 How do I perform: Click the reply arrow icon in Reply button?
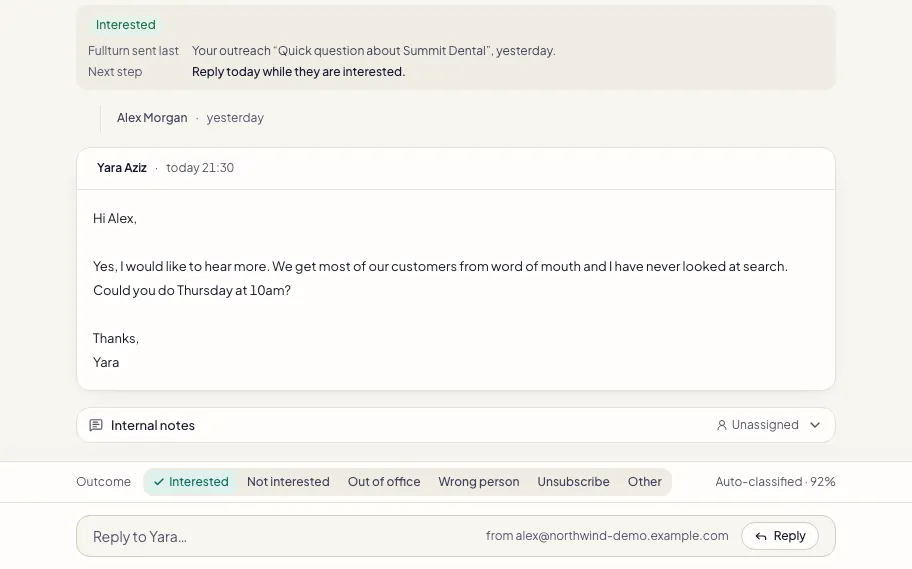761,536
